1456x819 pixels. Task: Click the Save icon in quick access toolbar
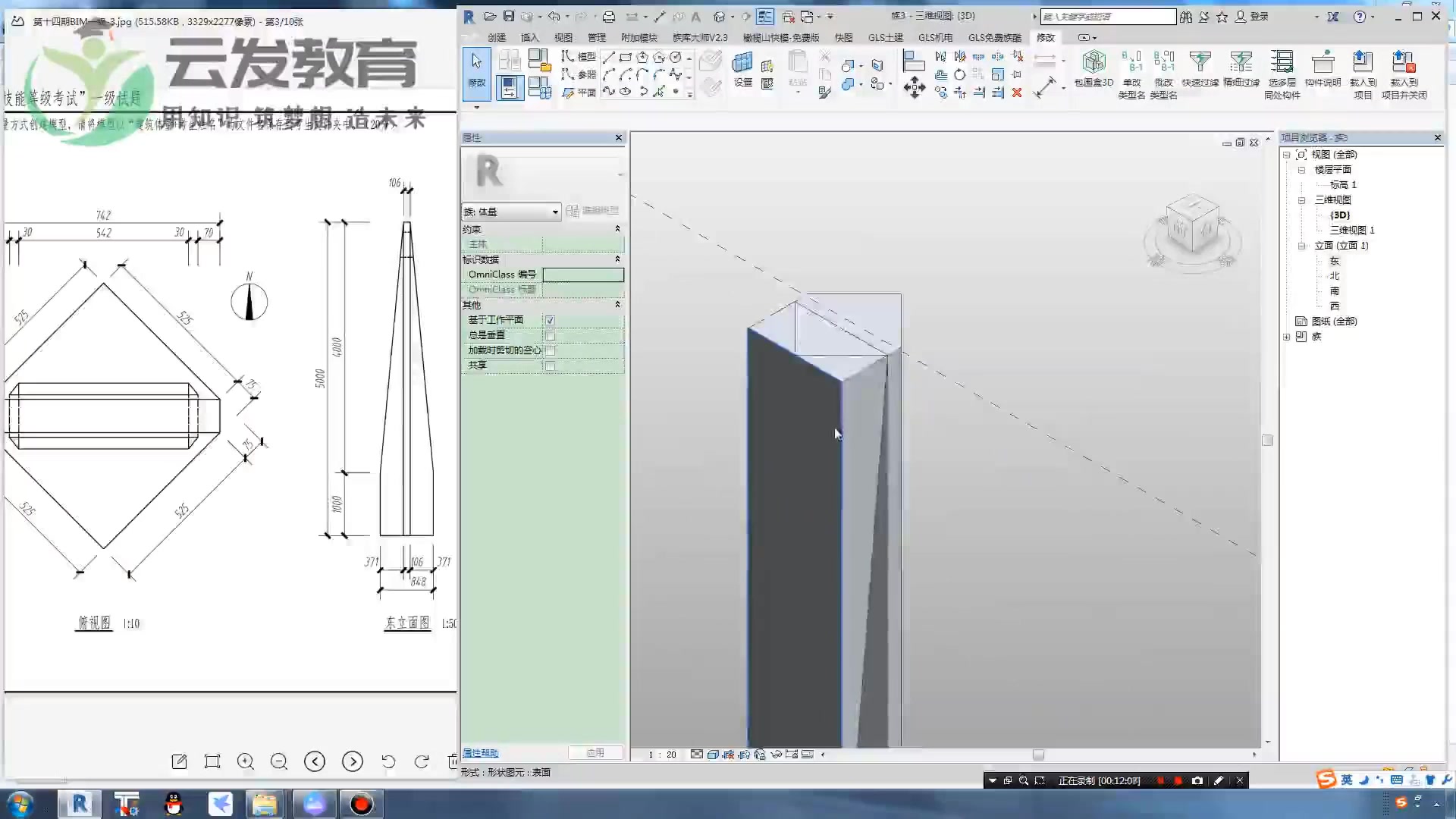509,16
